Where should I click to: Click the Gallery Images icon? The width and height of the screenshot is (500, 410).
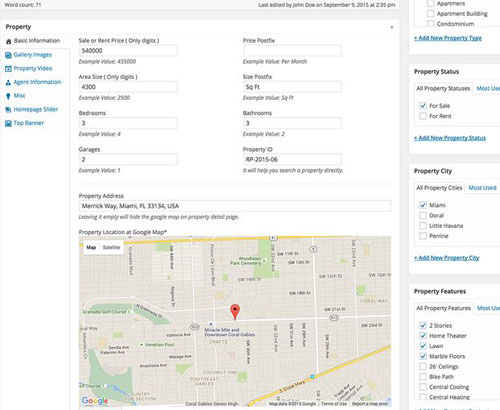pyautogui.click(x=8, y=55)
